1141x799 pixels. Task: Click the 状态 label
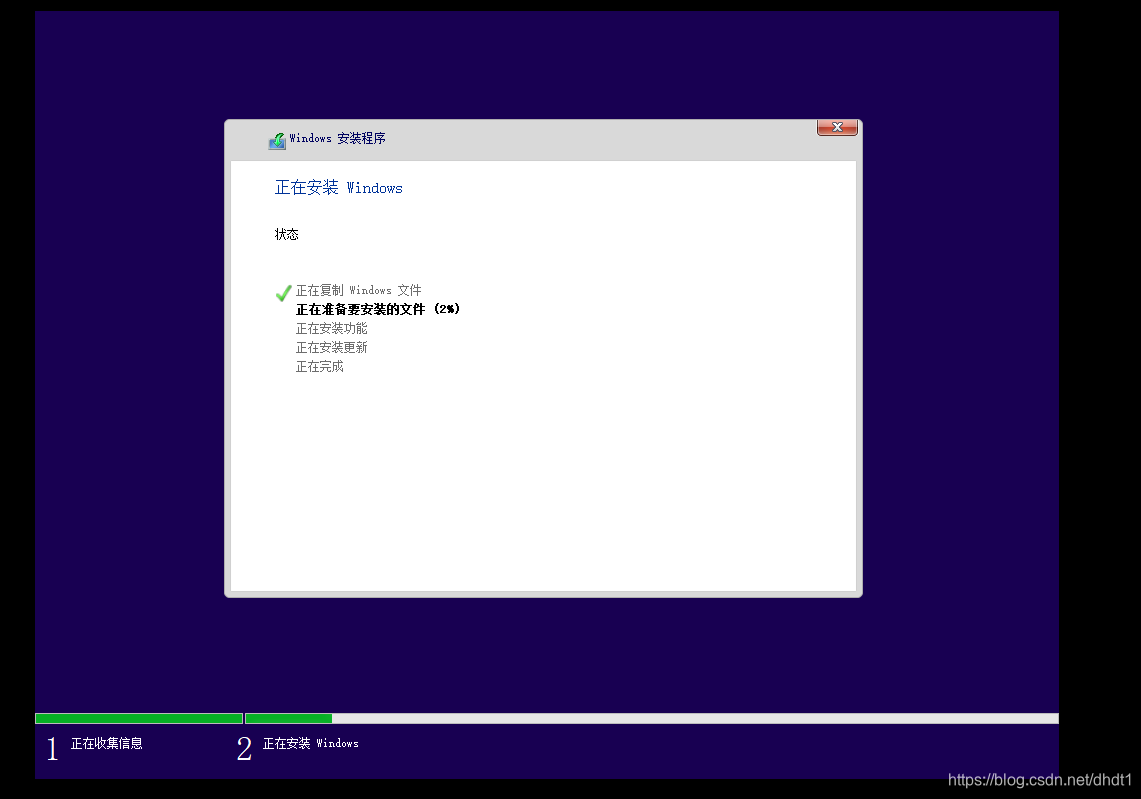tap(287, 234)
